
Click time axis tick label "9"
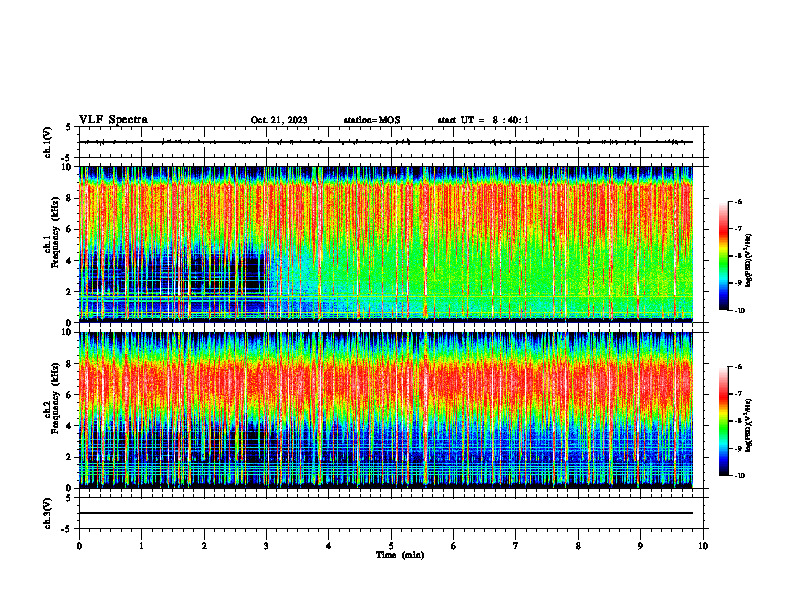pos(640,546)
